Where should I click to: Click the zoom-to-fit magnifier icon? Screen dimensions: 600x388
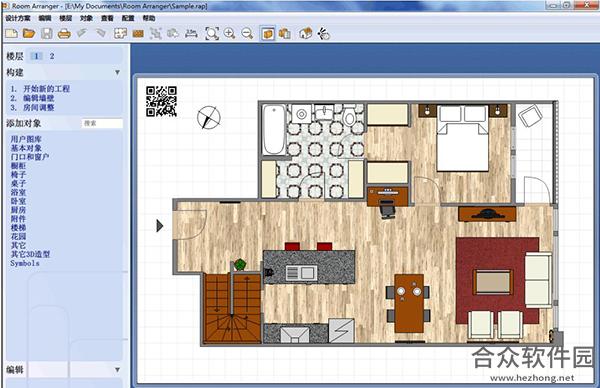click(212, 34)
